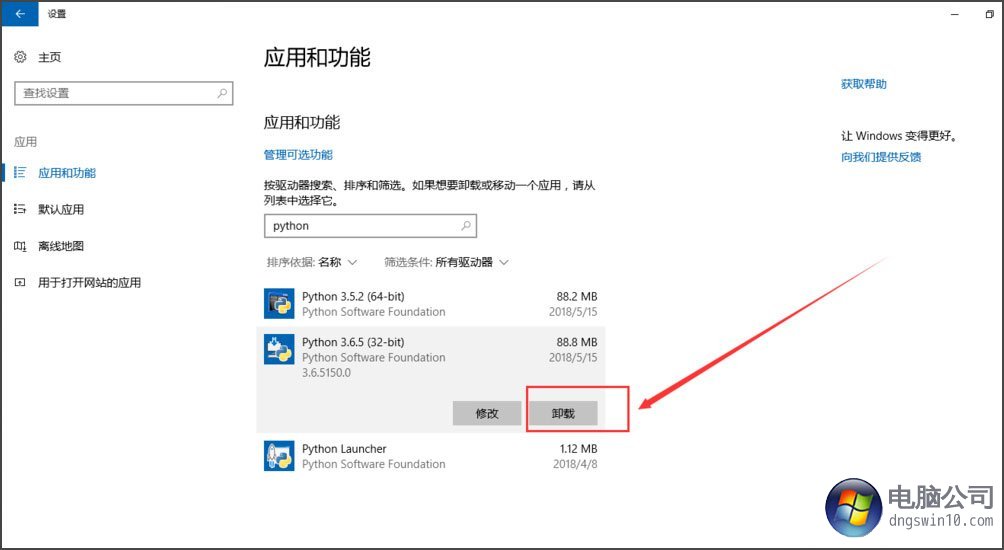Open the 筛选条件: 所有驱动器 filter dropdown
Screen dimensions: 1004x550
click(x=446, y=262)
